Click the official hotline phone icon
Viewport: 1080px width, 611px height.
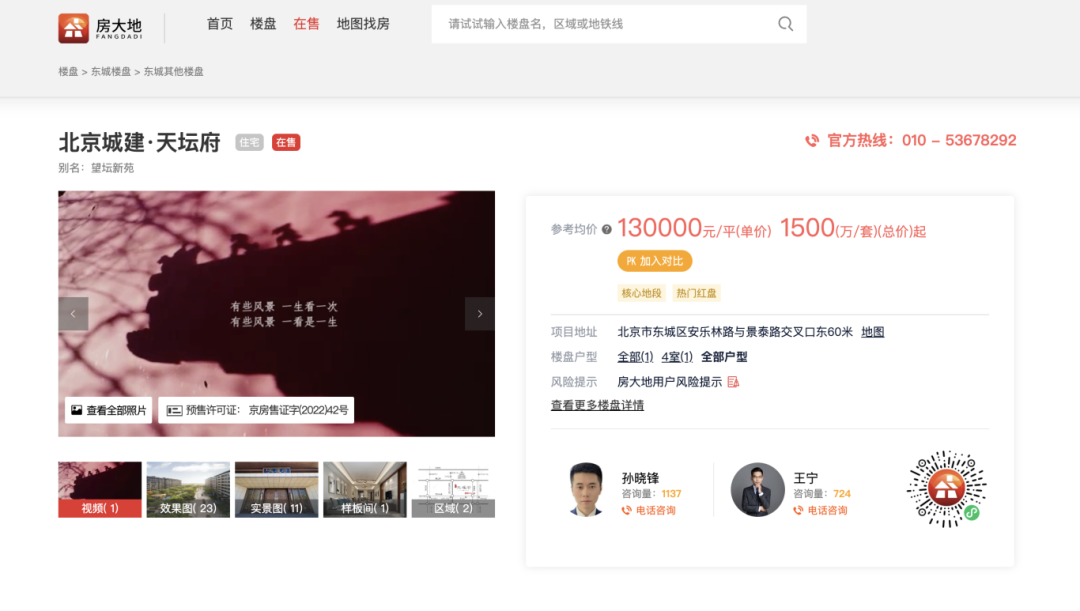coord(812,141)
